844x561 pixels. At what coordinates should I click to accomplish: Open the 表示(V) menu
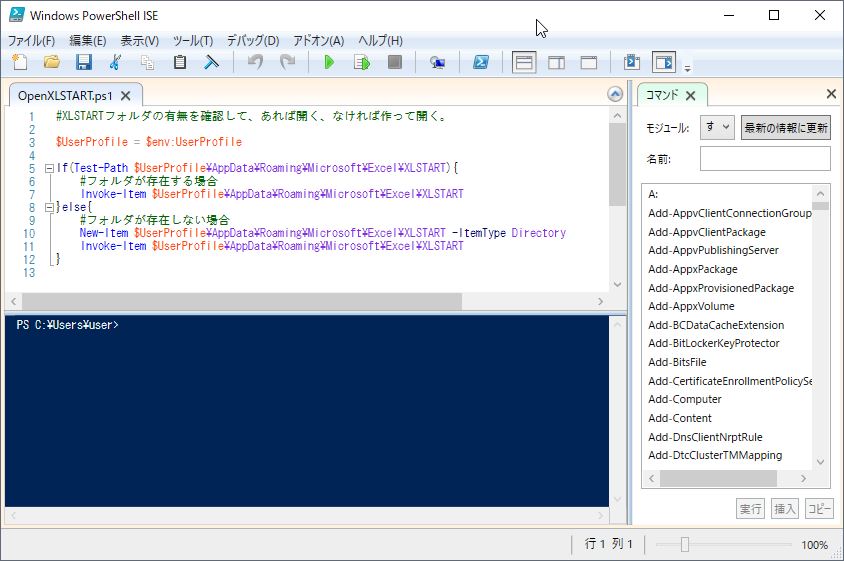click(139, 40)
